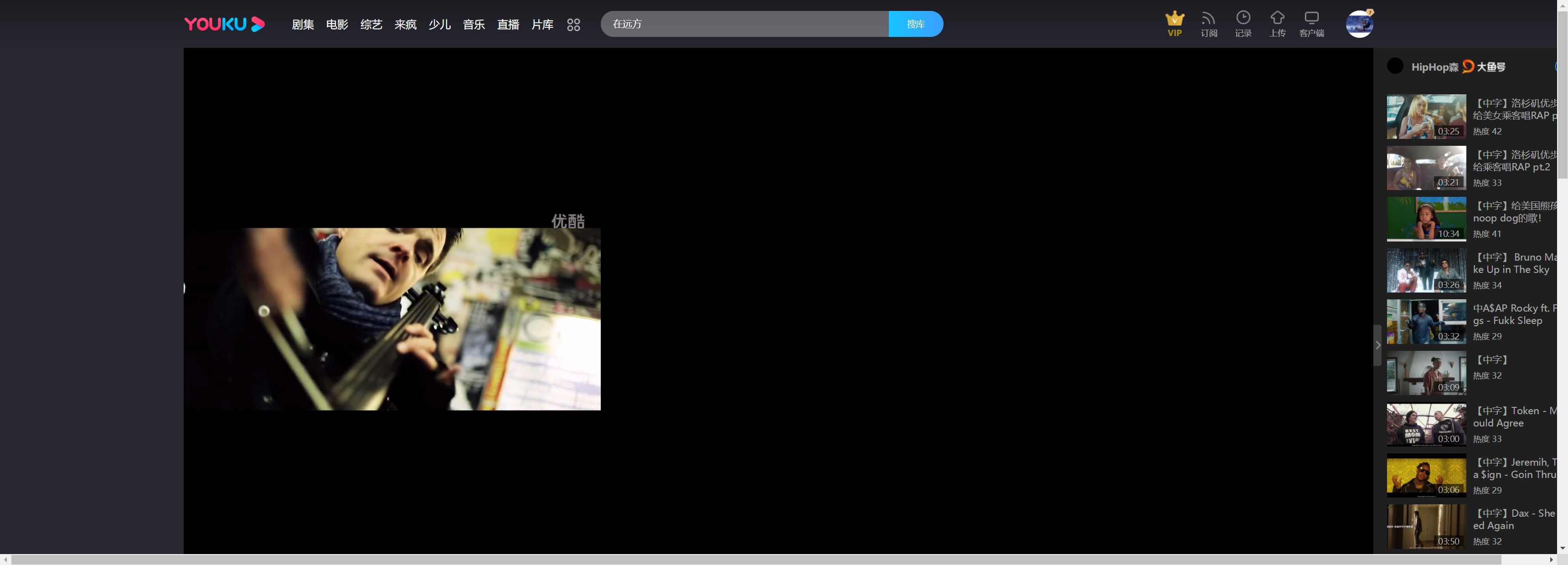Open the 10:34 video thumbnail
This screenshot has height=565, width=1568.
pos(1426,219)
